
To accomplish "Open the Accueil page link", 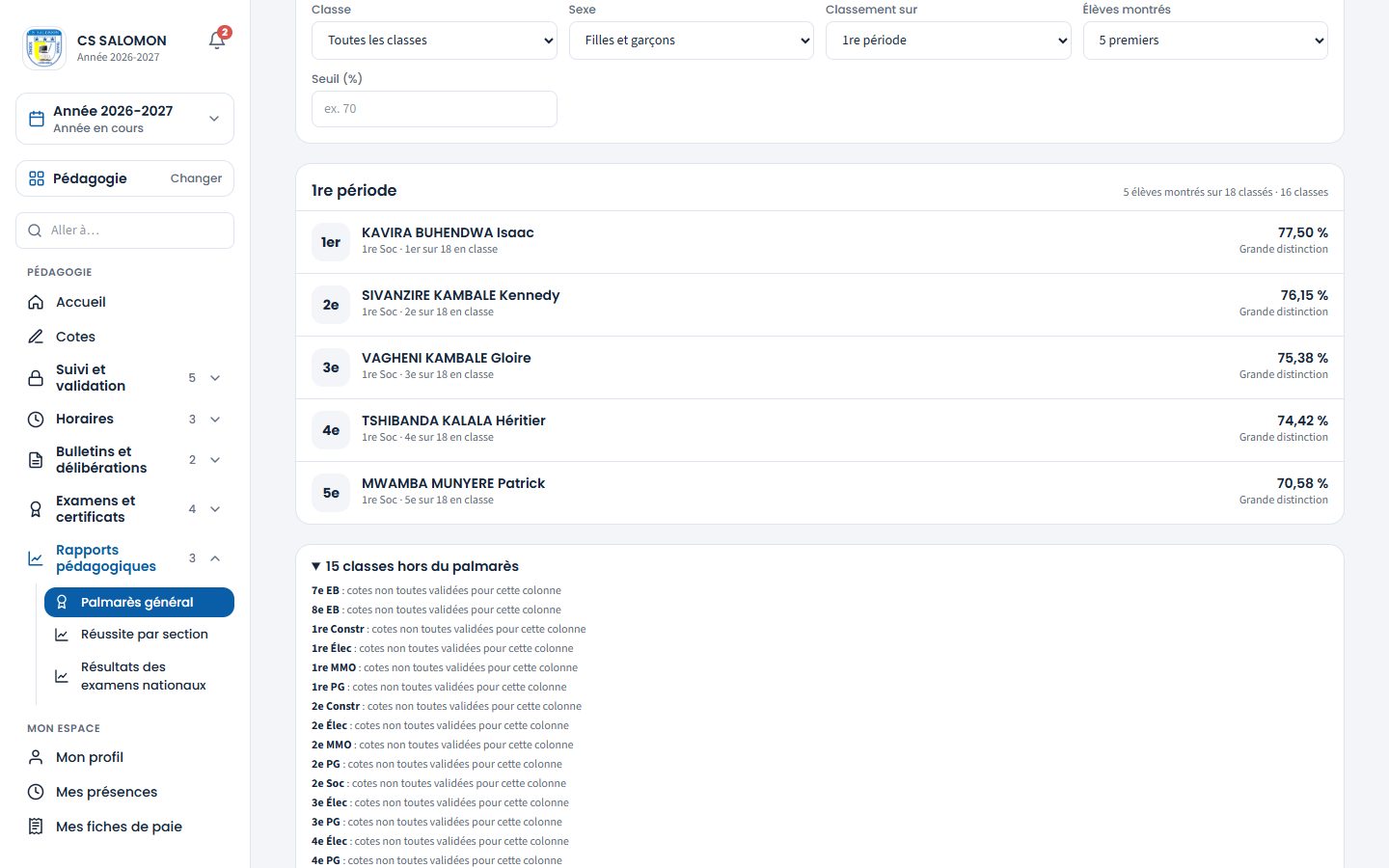I will pyautogui.click(x=124, y=302).
